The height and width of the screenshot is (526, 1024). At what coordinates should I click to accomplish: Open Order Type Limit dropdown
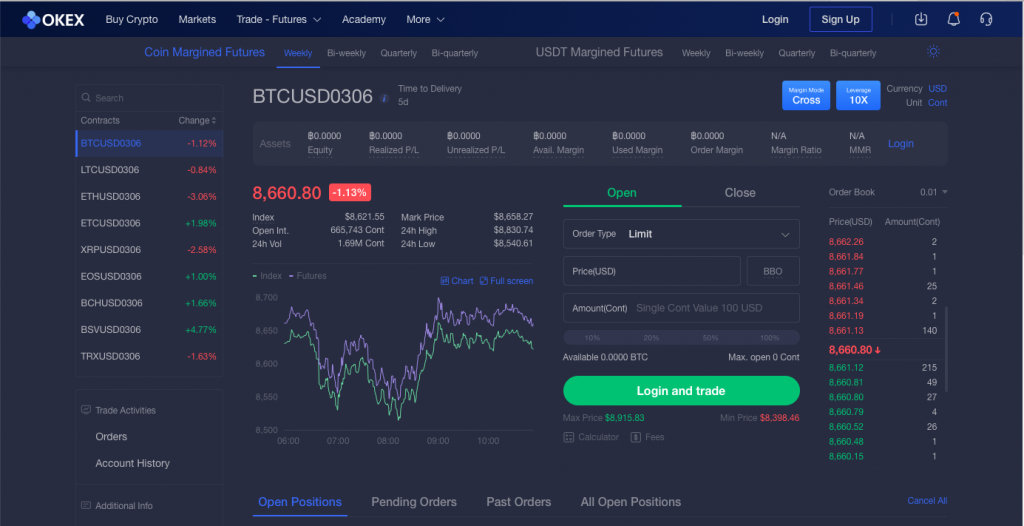tap(681, 234)
